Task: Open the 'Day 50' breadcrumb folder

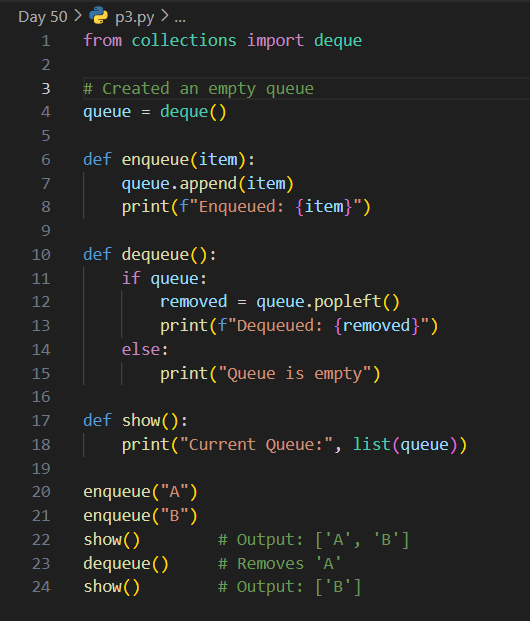Action: pyautogui.click(x=43, y=17)
